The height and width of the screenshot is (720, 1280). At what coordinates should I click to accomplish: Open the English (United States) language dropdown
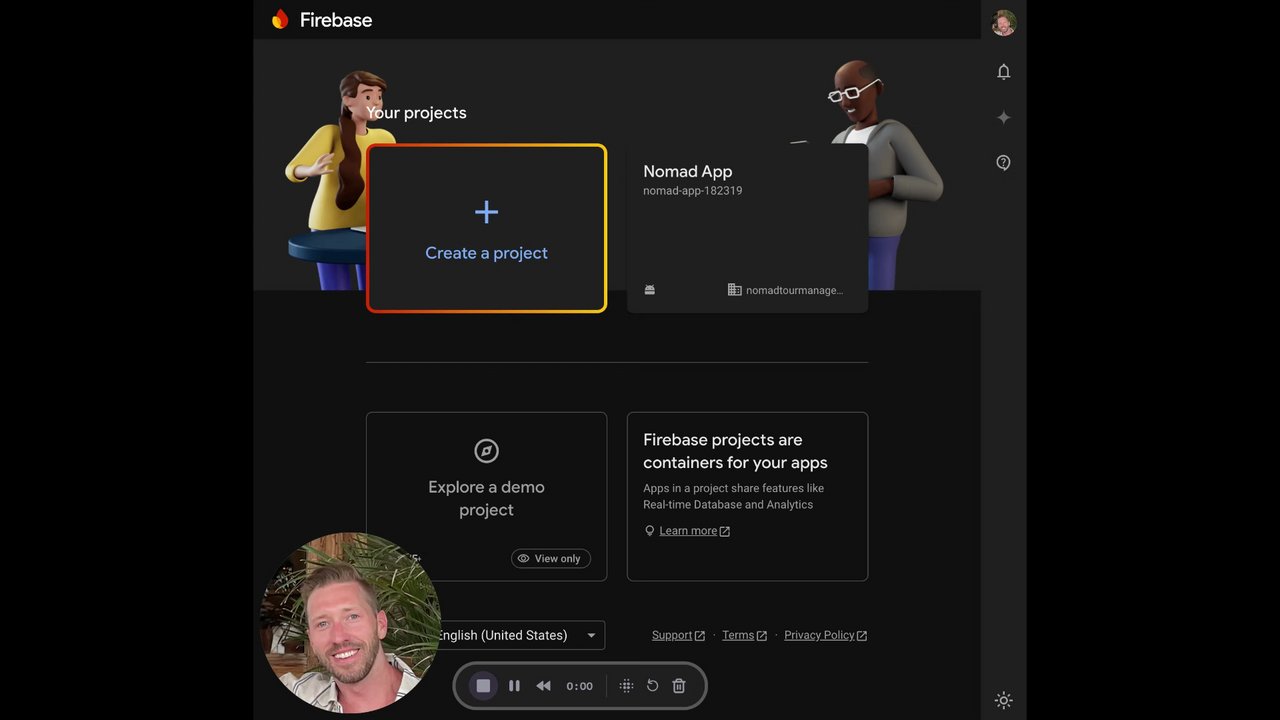[x=519, y=635]
